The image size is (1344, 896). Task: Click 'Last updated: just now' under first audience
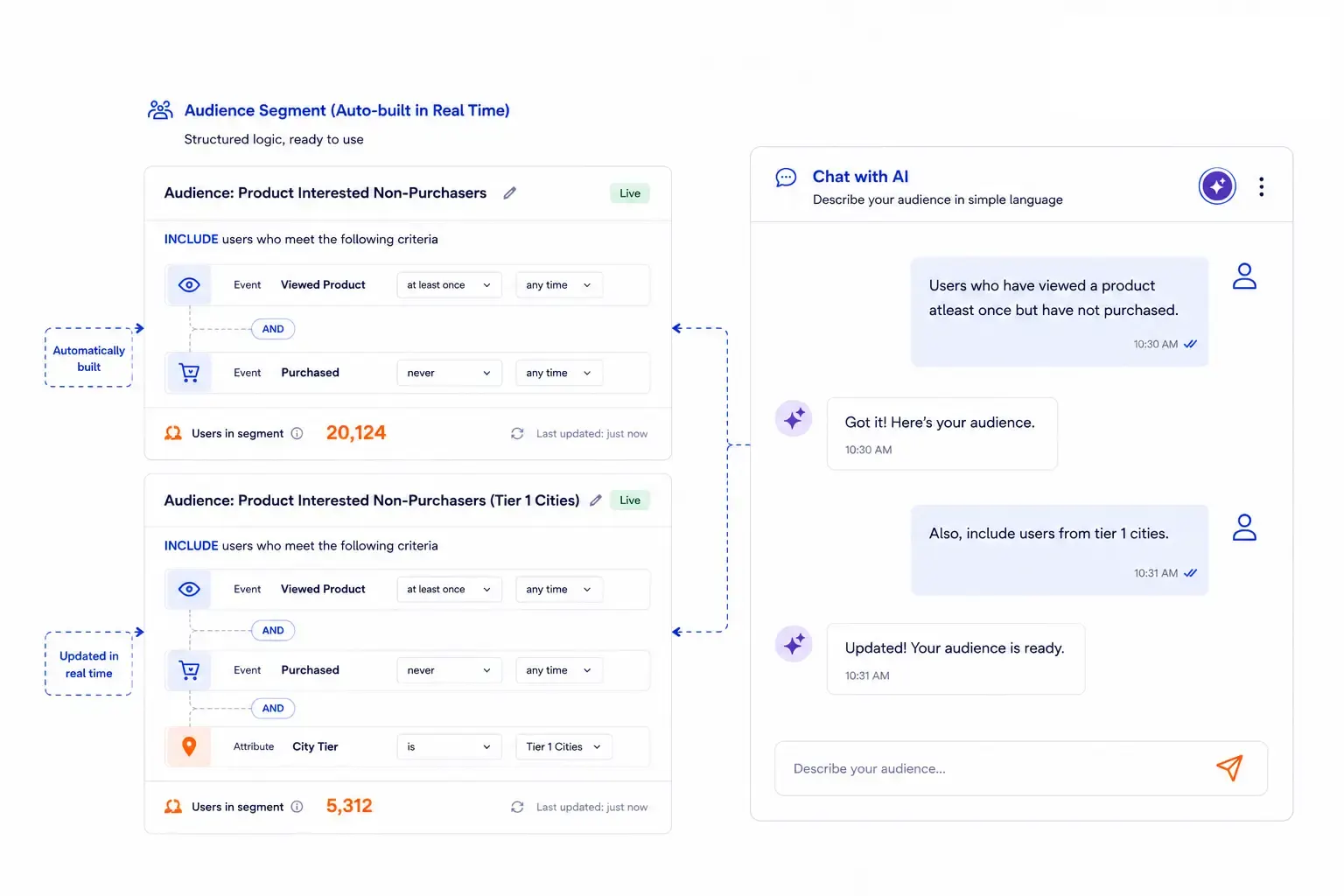591,434
